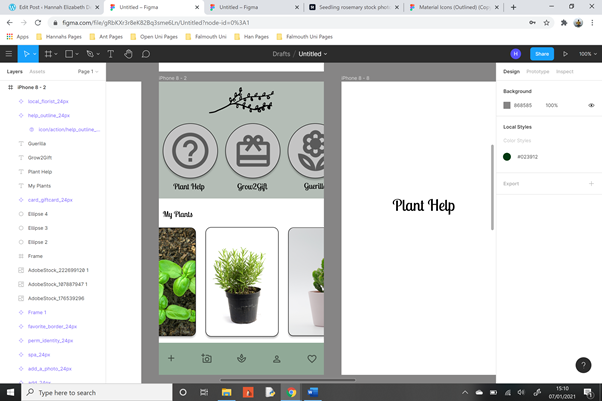Click the blue Share button
The image size is (602, 401).
coord(541,54)
